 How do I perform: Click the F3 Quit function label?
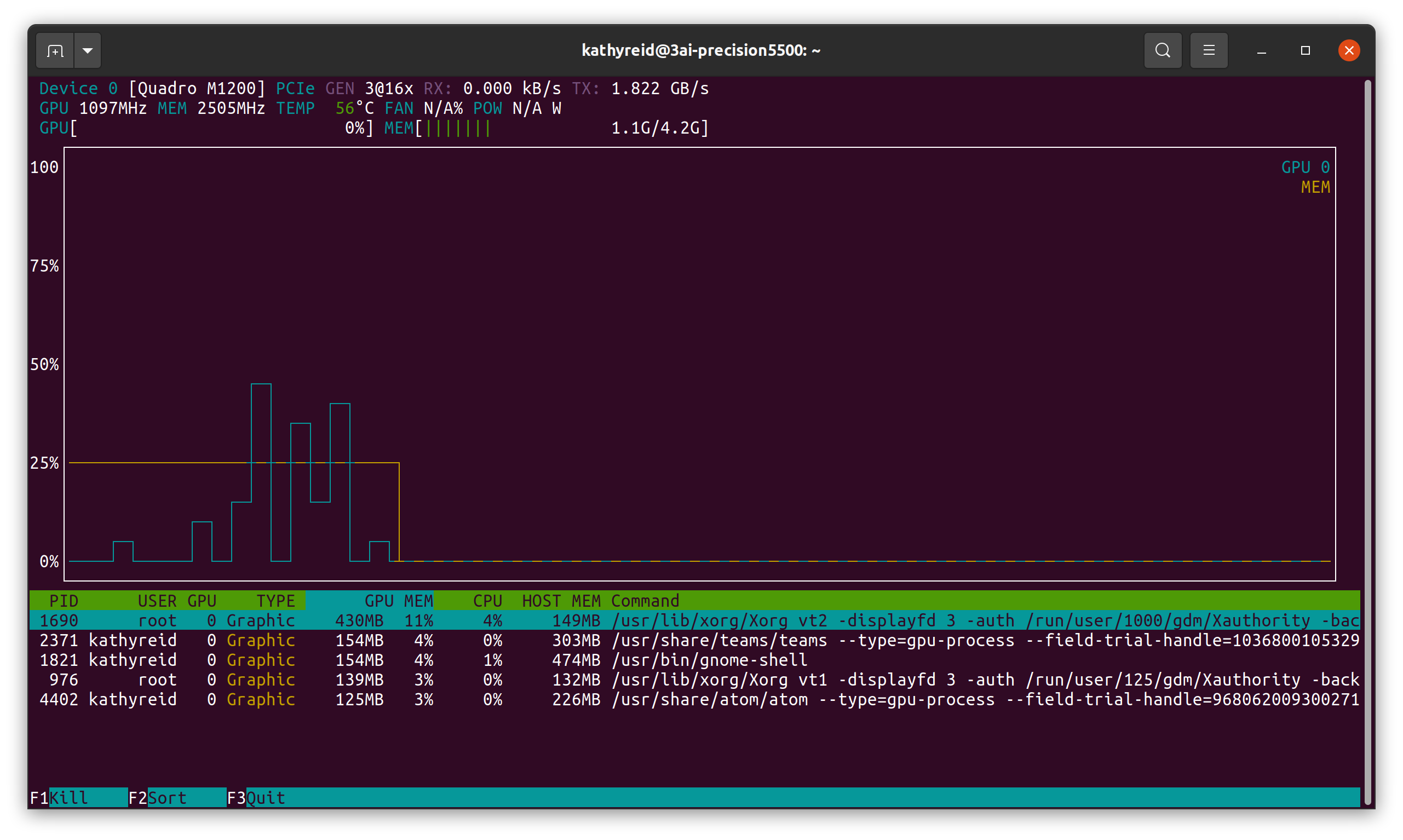coord(265,797)
